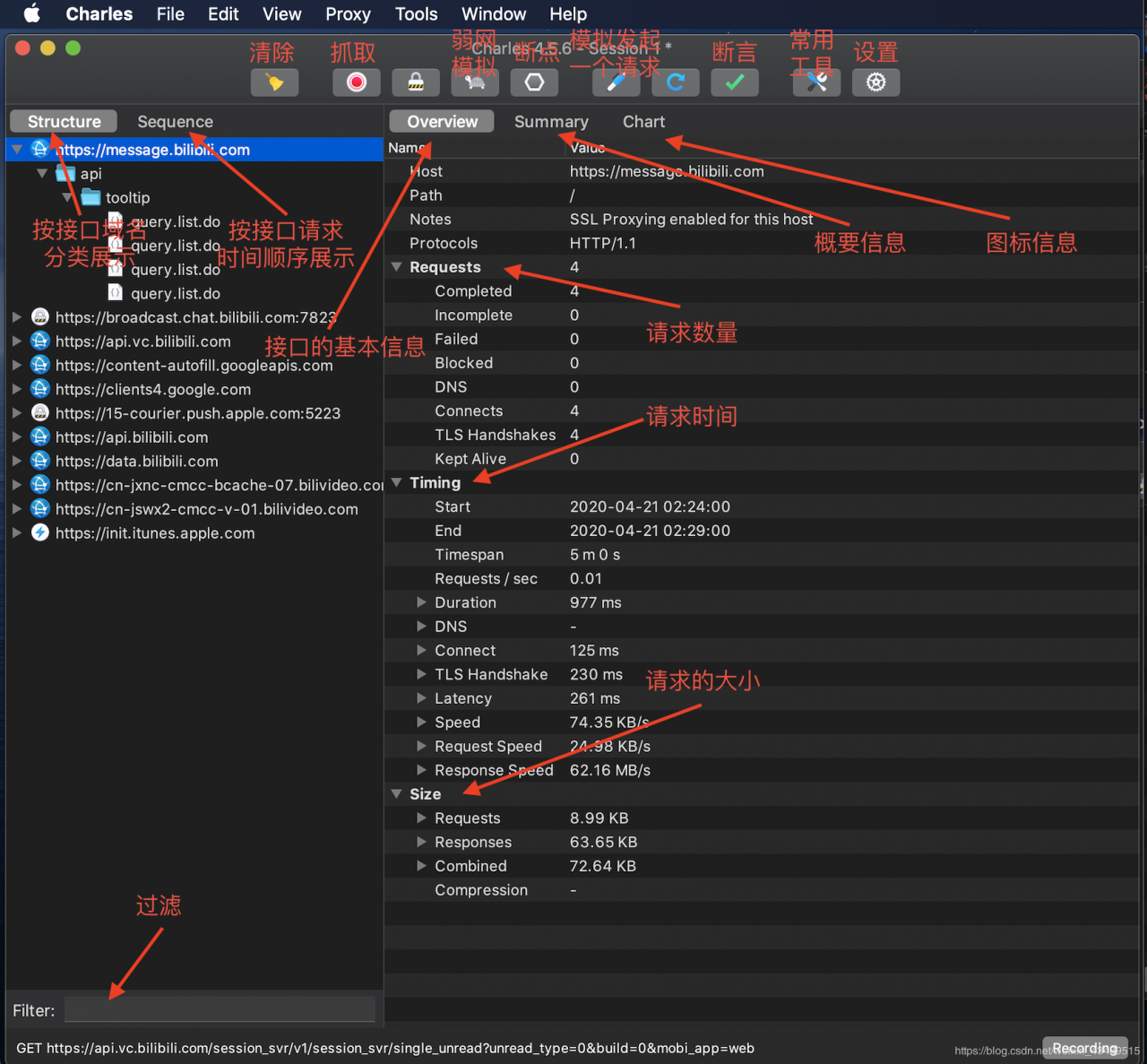
Task: Select the Summary tab
Action: pyautogui.click(x=551, y=121)
